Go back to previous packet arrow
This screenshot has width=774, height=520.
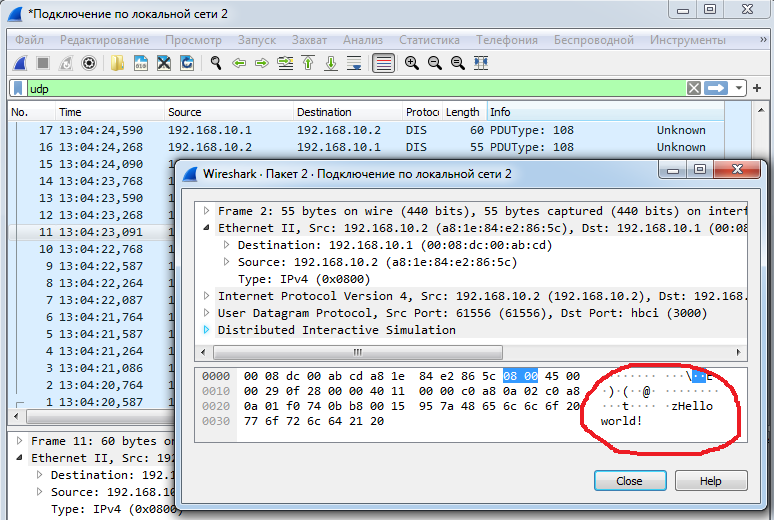point(239,63)
